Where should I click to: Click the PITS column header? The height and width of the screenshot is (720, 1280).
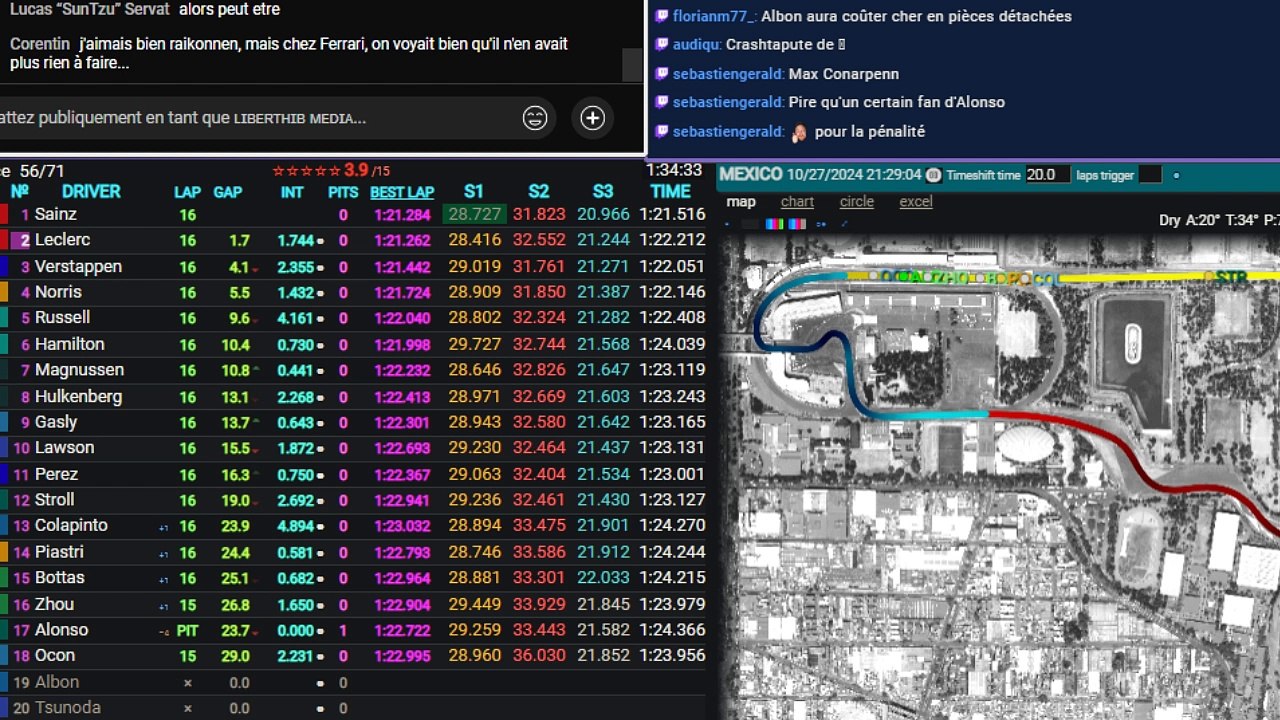(x=343, y=192)
